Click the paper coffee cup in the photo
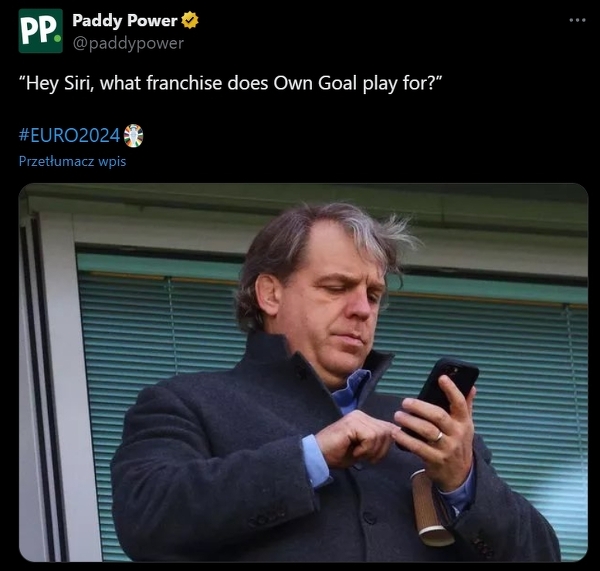This screenshot has height=571, width=600. pos(430,507)
